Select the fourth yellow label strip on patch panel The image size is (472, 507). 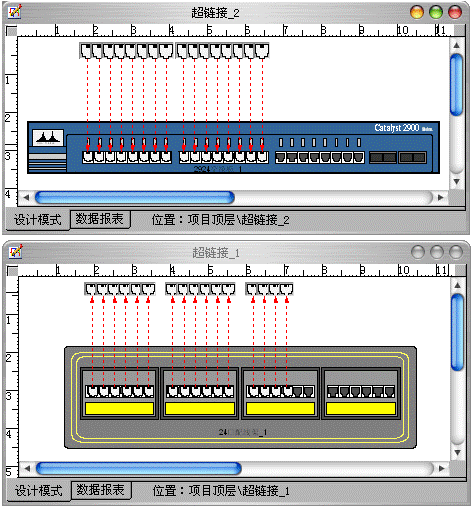(x=361, y=408)
